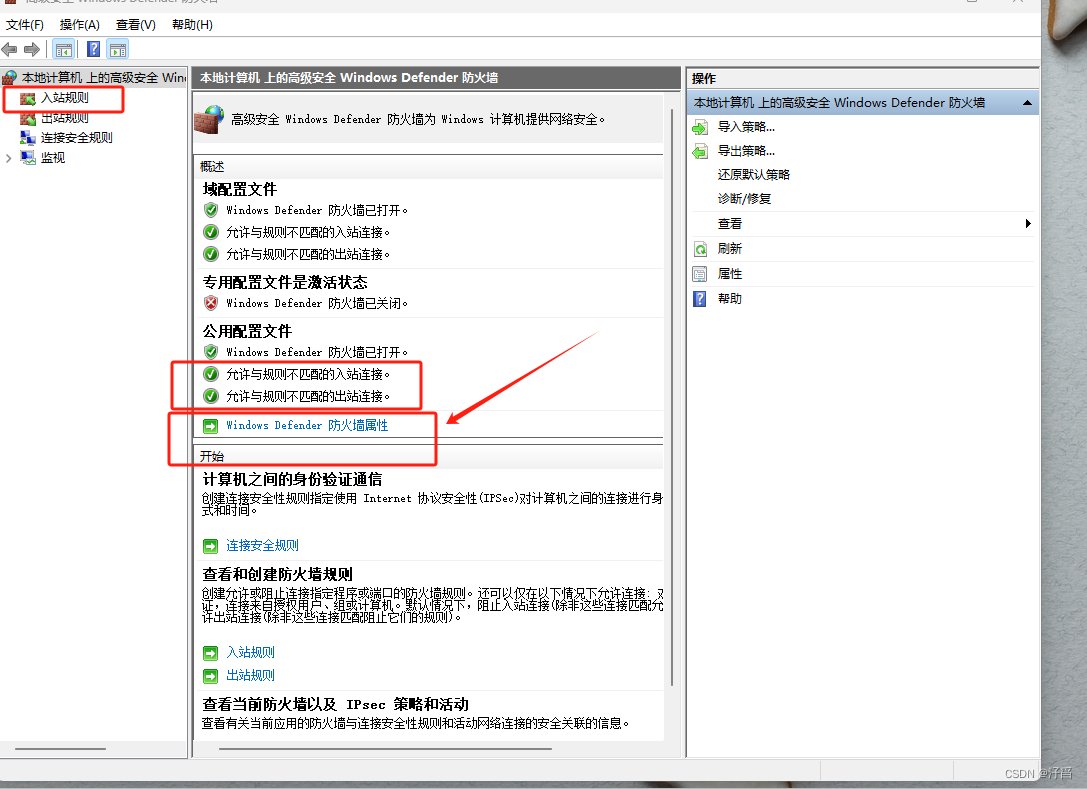Click the left tree horizontal scrollbar

pyautogui.click(x=60, y=749)
